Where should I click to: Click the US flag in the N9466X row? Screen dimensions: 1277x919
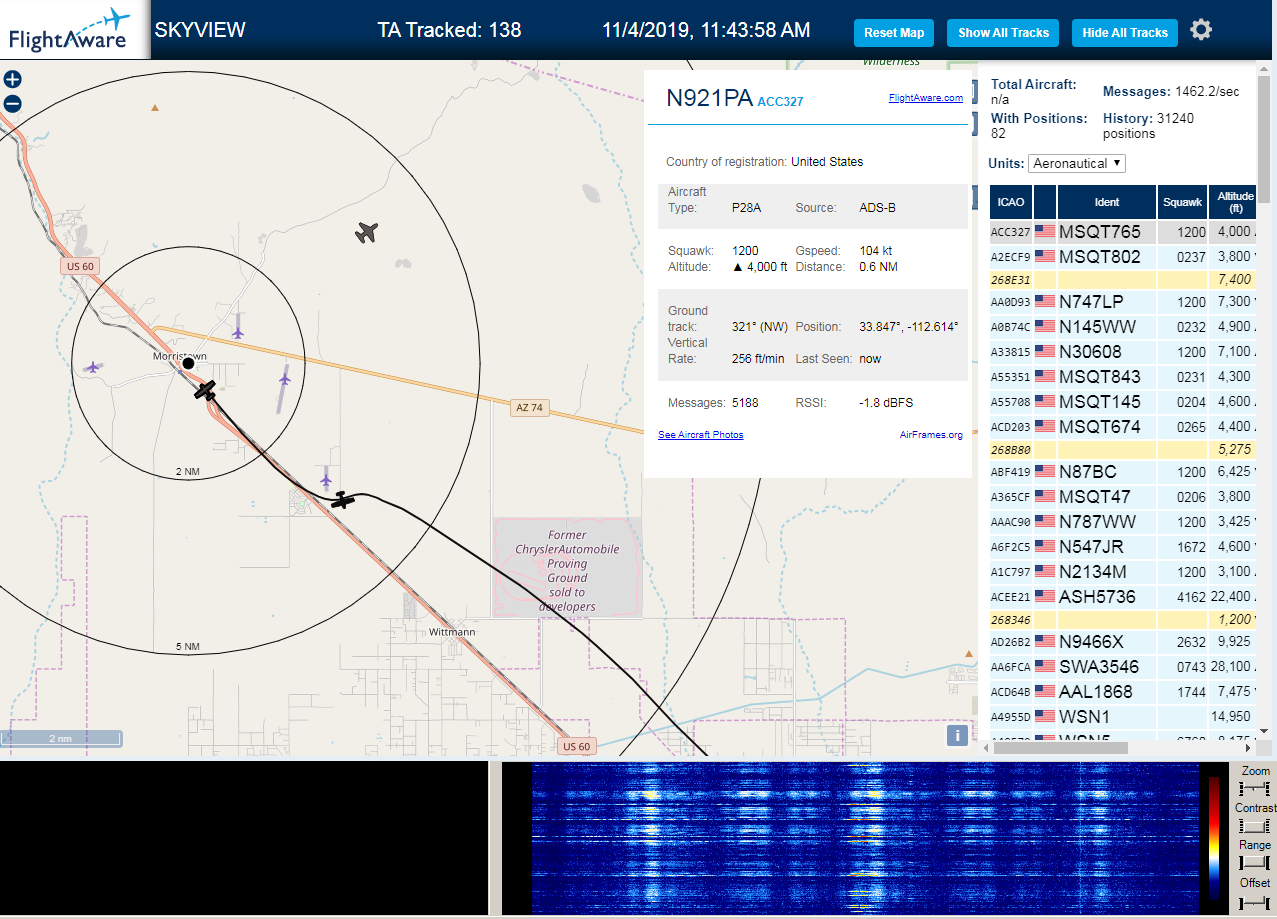click(1045, 642)
